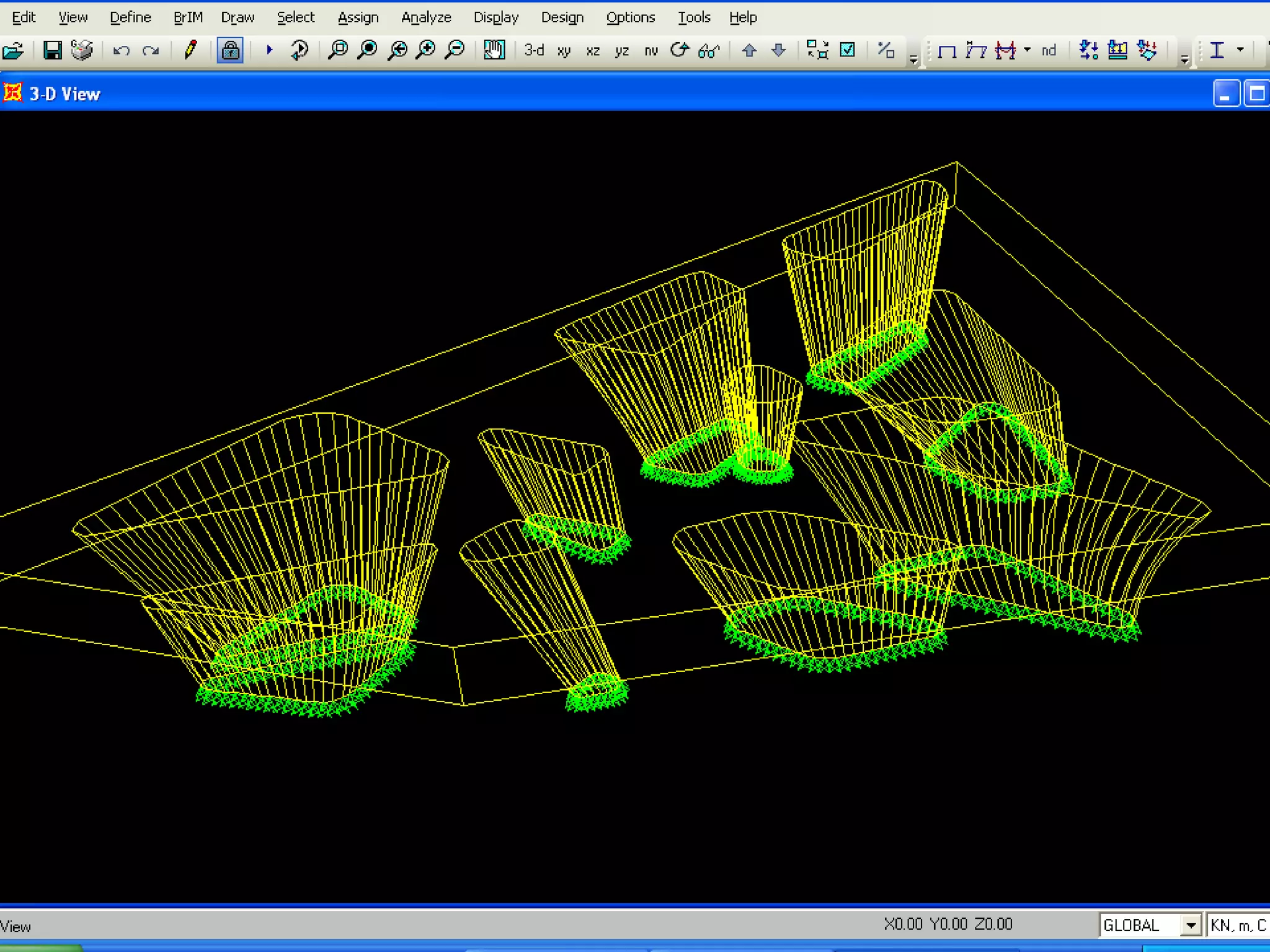Open Set Display Options checkmark icon
1270x952 pixels.
(847, 50)
